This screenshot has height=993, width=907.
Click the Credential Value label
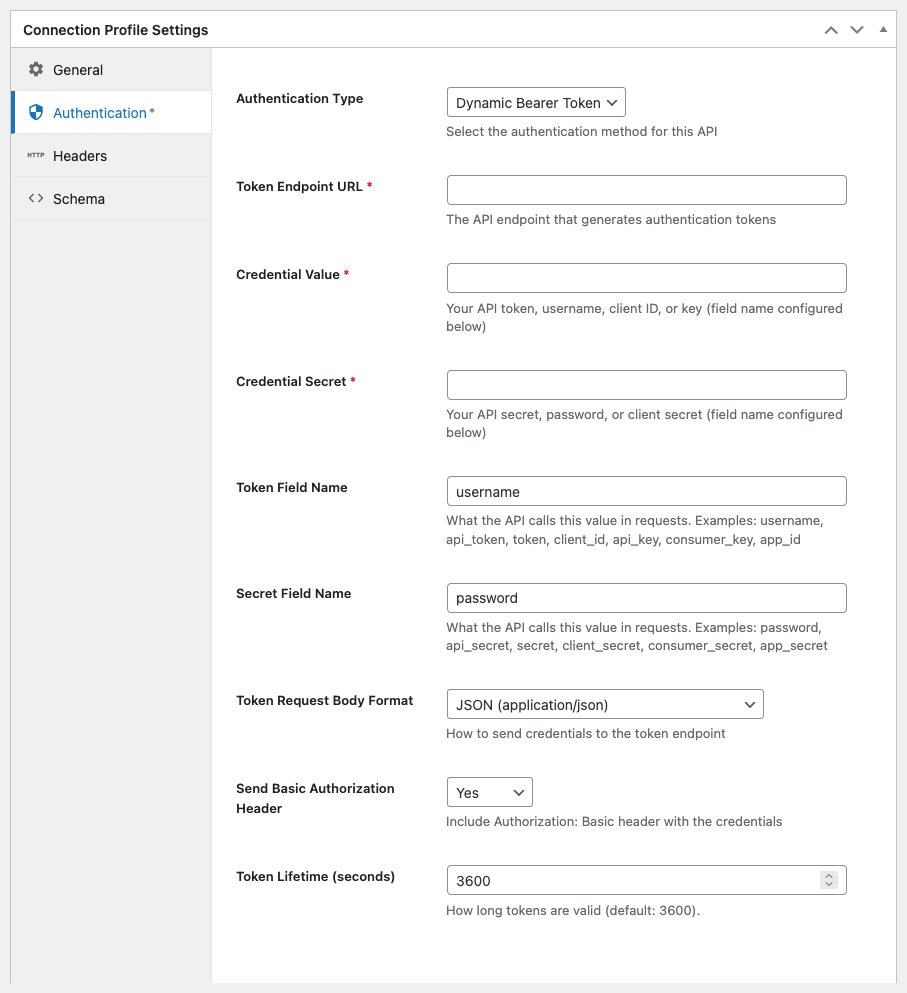293,274
